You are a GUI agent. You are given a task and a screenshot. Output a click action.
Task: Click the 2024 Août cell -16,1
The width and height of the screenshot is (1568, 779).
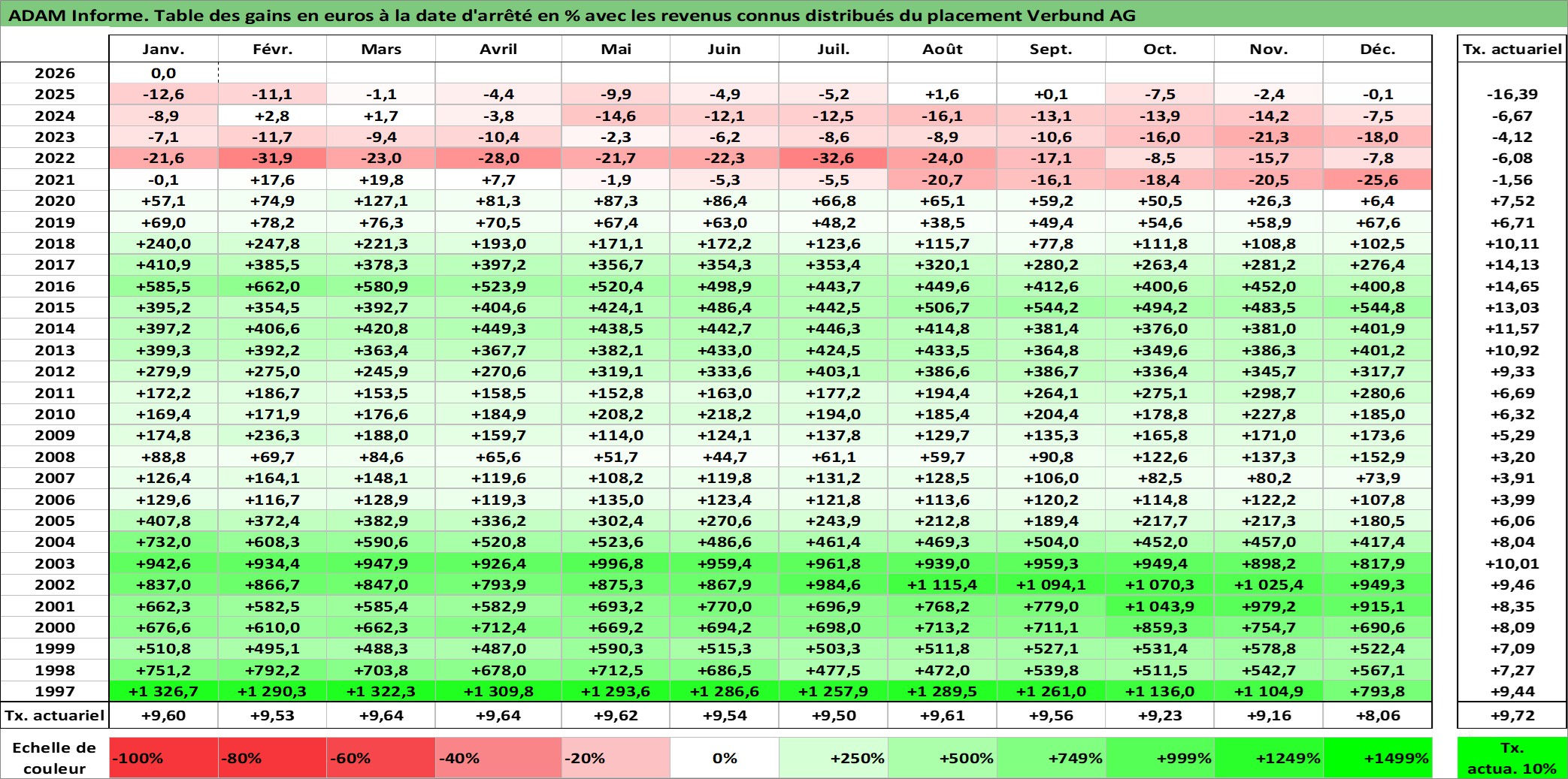pos(943,116)
